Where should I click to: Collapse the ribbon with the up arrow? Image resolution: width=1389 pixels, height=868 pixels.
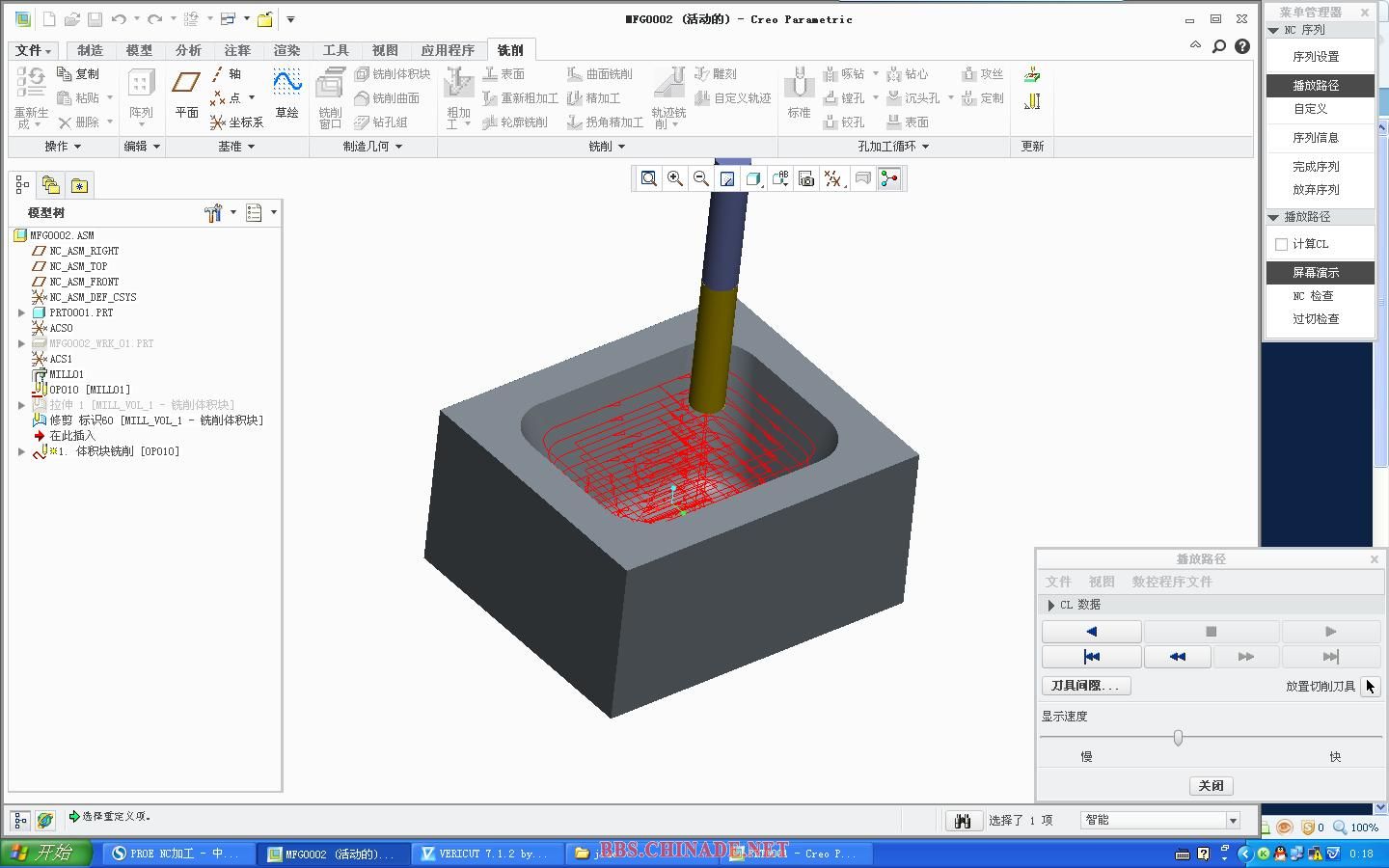click(x=1196, y=45)
